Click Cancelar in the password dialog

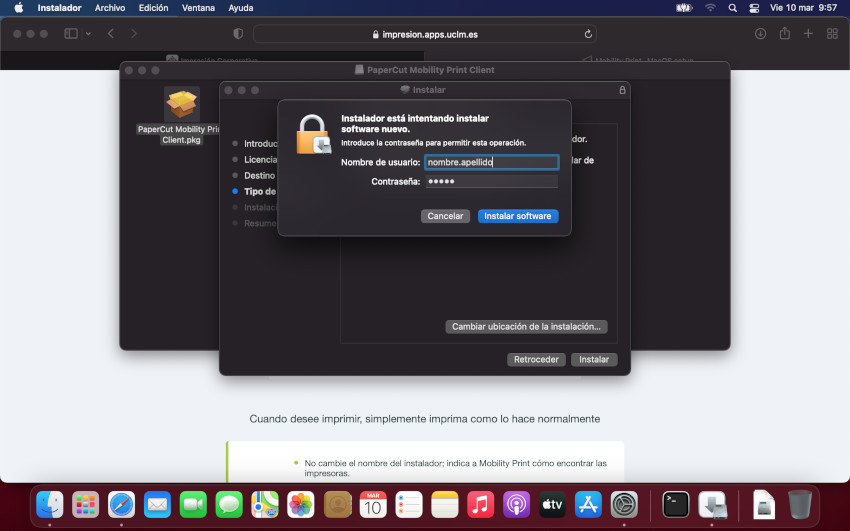pyautogui.click(x=445, y=216)
